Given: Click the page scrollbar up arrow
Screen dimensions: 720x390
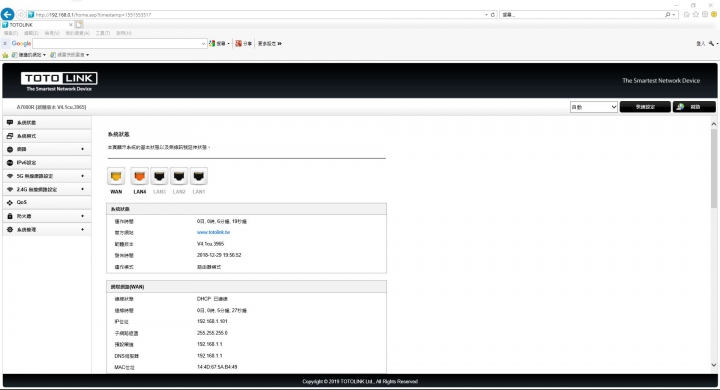Looking at the screenshot, I should (x=714, y=124).
